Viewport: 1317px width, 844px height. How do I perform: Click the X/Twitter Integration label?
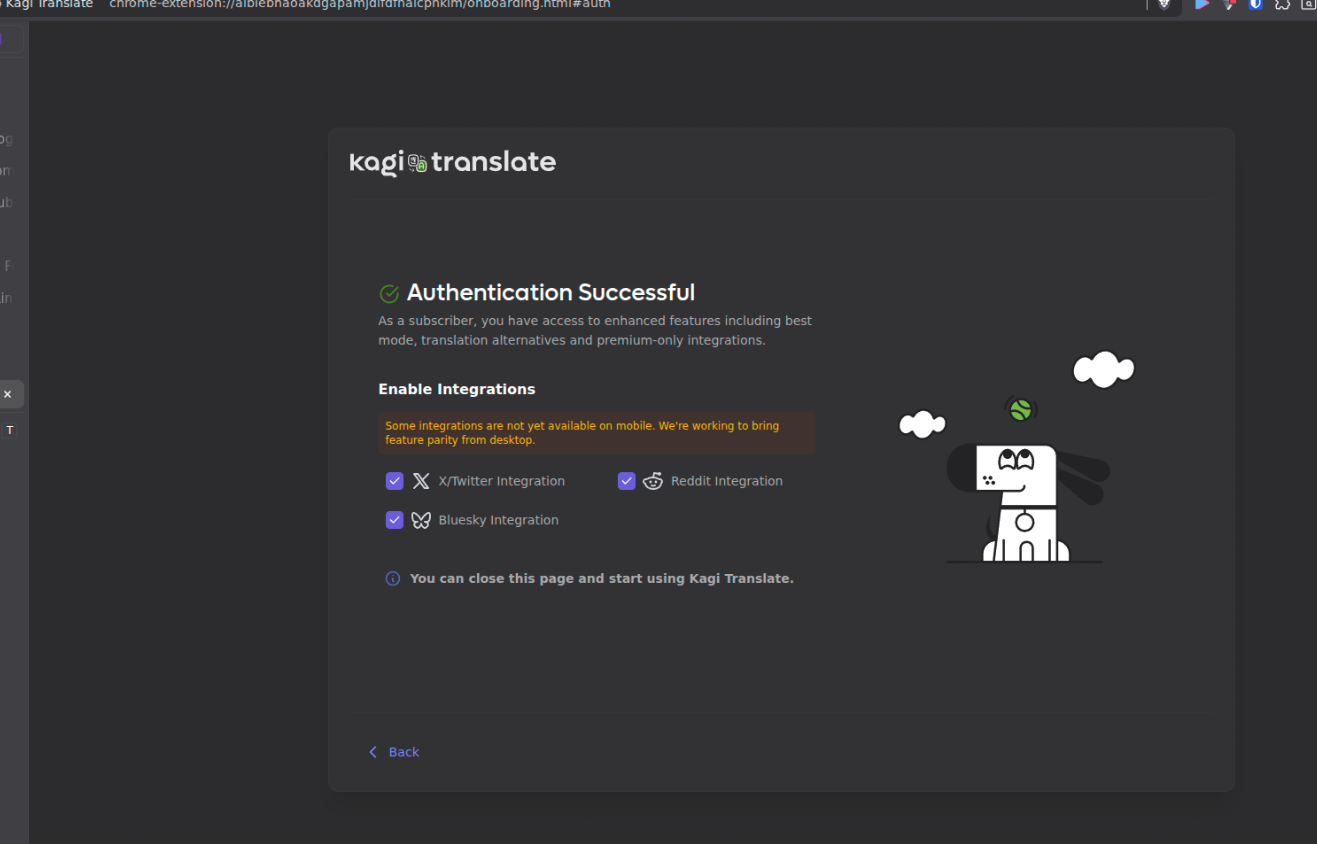tap(502, 481)
